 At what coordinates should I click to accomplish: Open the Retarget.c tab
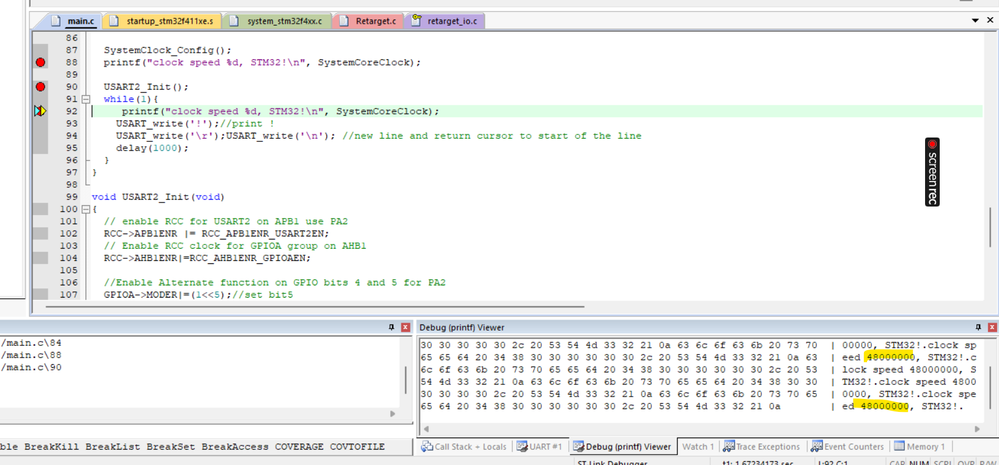tap(370, 21)
